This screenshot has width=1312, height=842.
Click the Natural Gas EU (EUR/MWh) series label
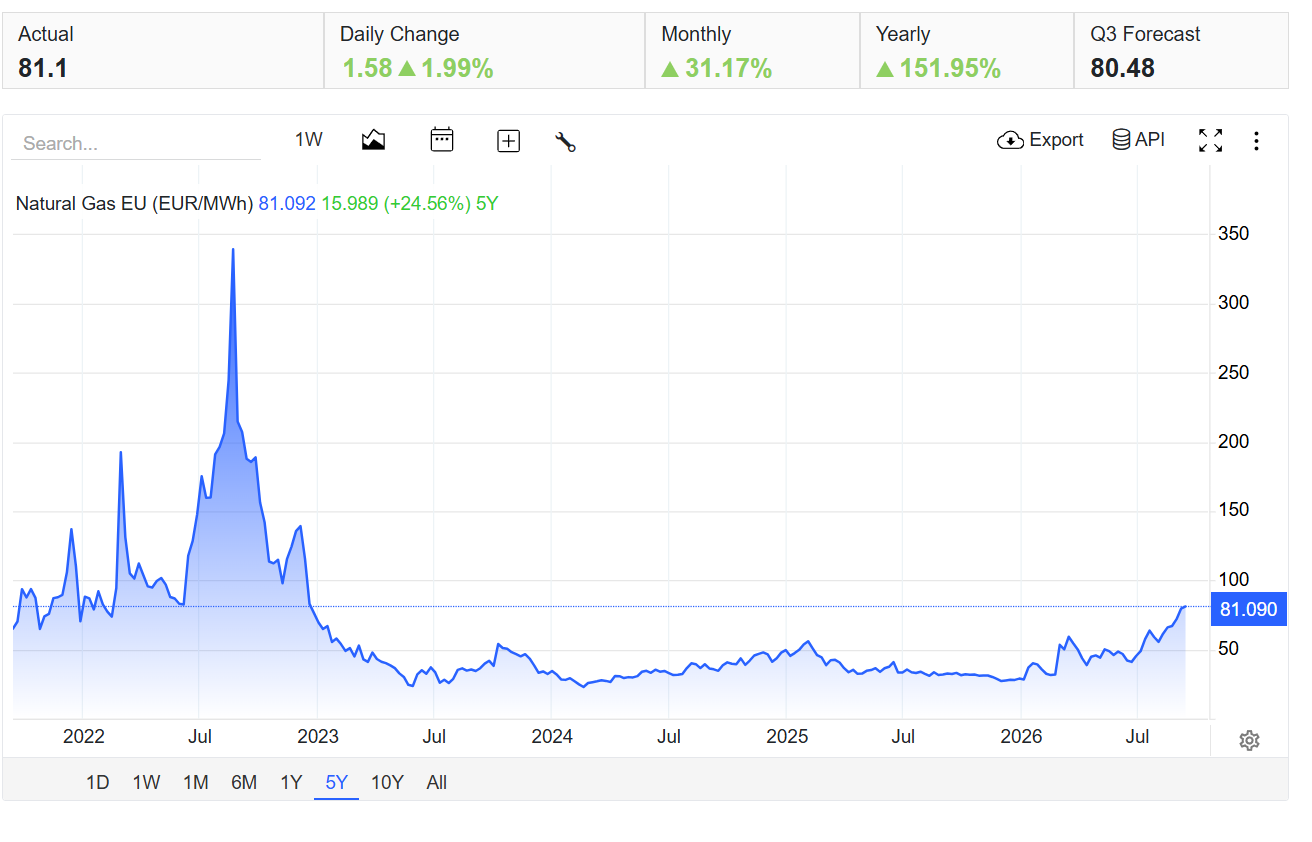[x=134, y=204]
